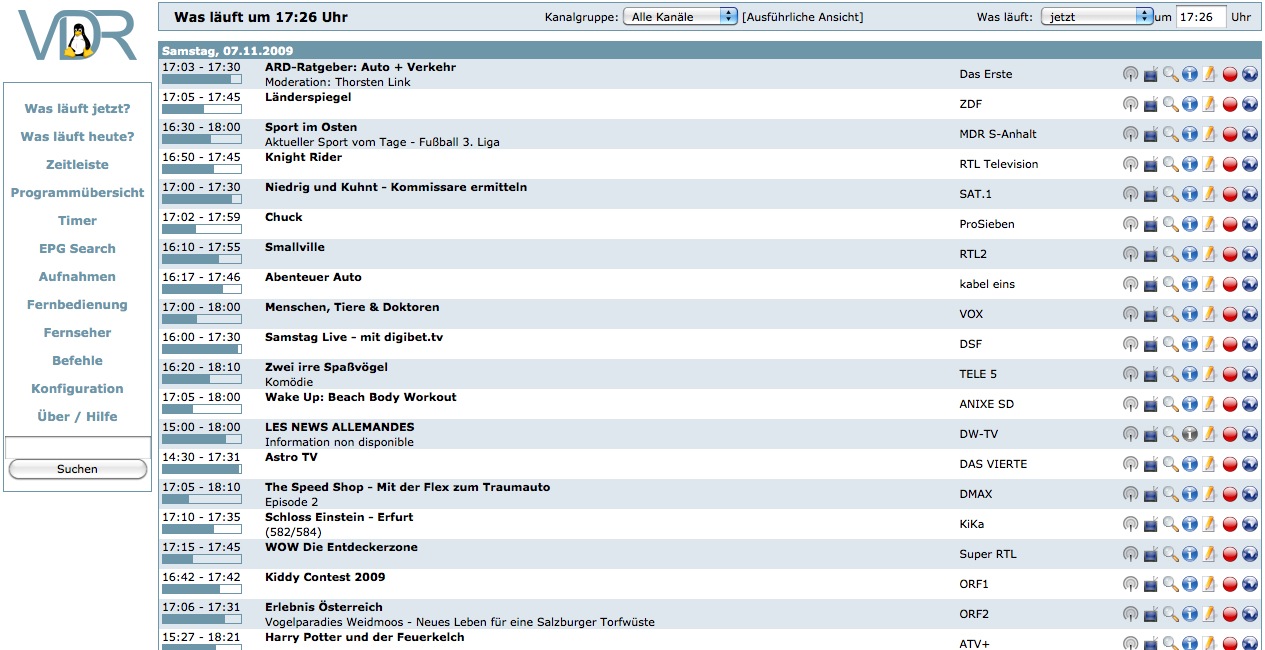Open the Timer page
The image size is (1265, 650).
pyautogui.click(x=77, y=220)
